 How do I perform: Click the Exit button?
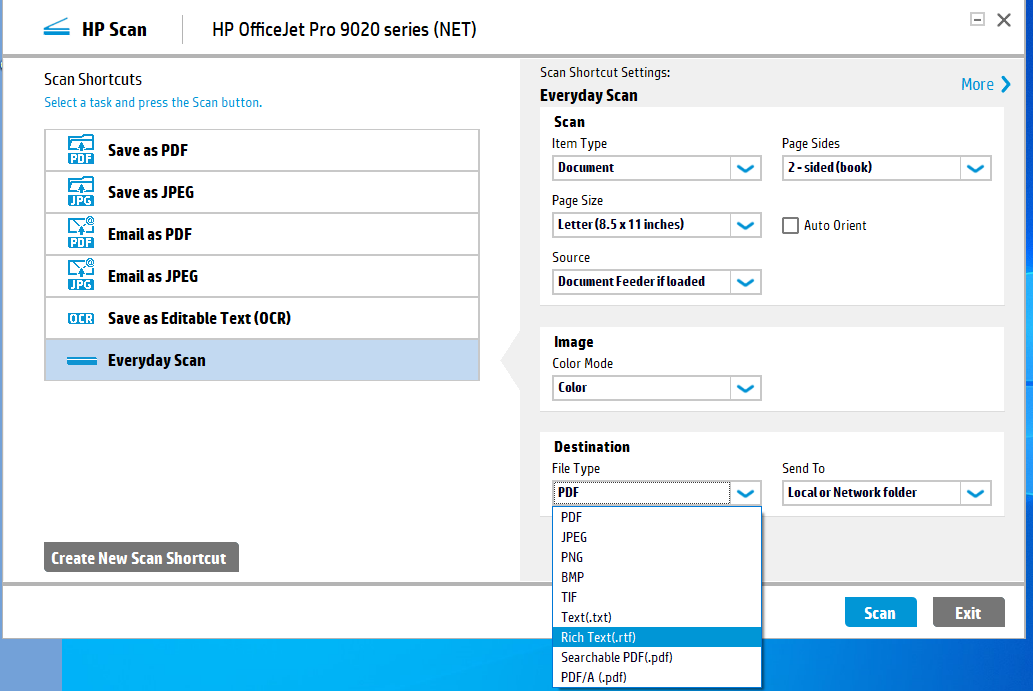coord(968,612)
